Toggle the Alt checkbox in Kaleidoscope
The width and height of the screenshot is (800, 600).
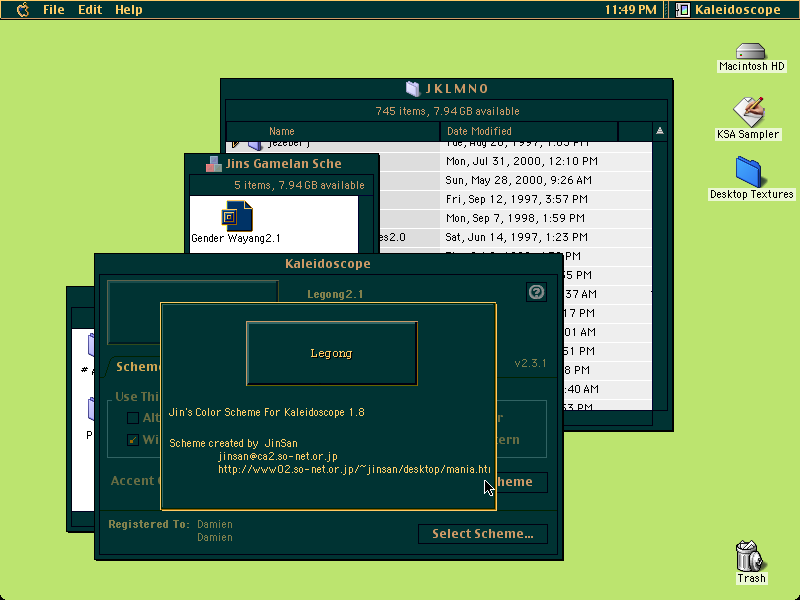pos(133,418)
